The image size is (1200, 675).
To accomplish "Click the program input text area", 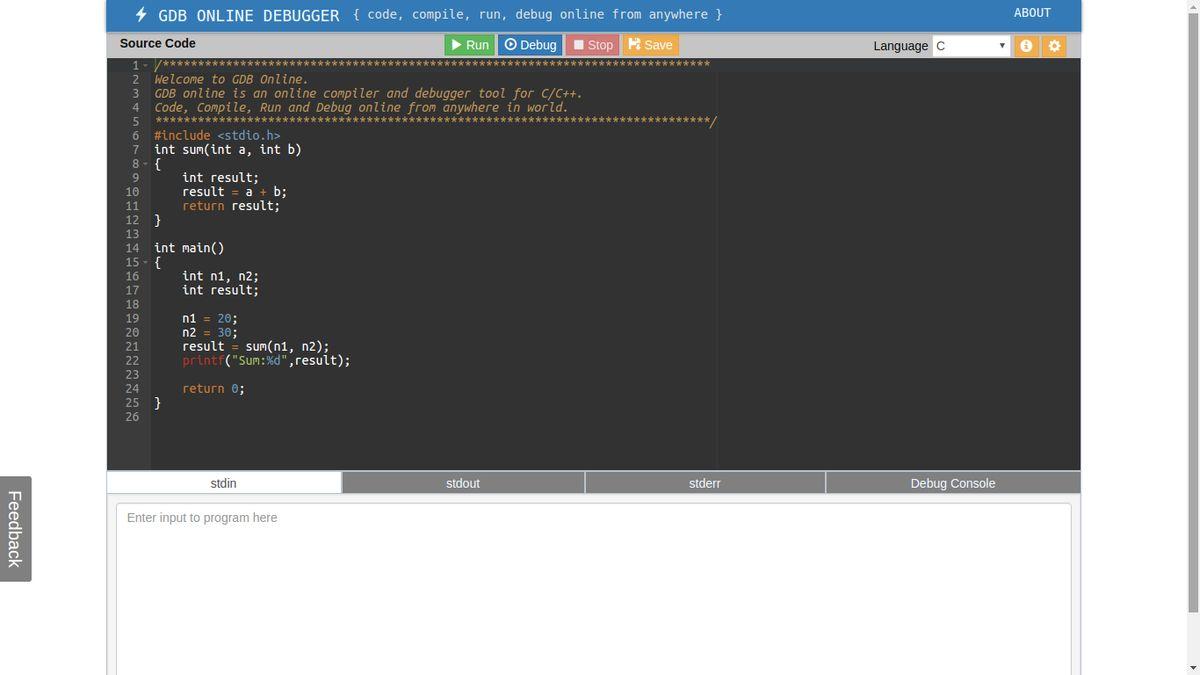I will (594, 588).
